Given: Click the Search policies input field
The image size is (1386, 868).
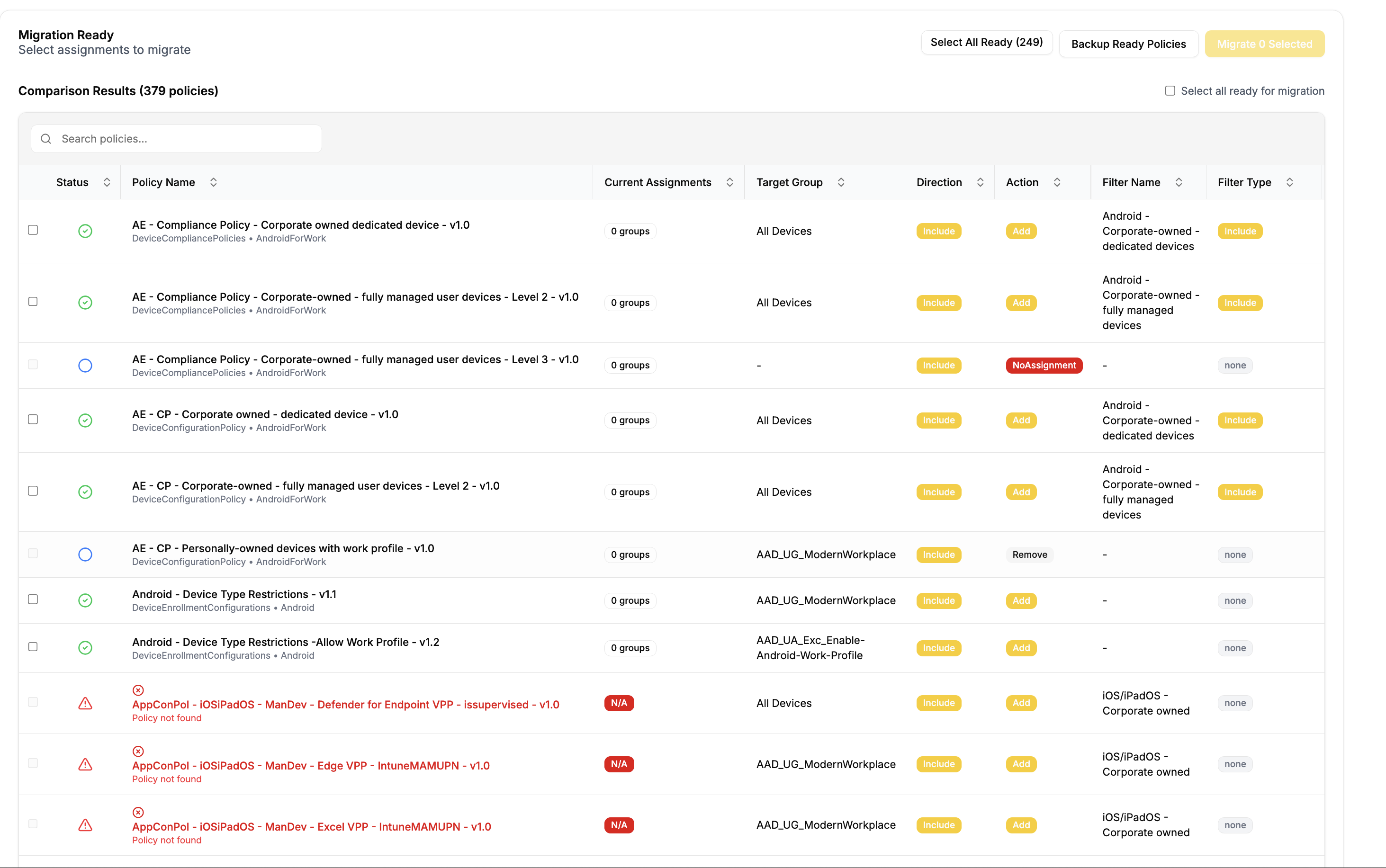Looking at the screenshot, I should (x=184, y=139).
